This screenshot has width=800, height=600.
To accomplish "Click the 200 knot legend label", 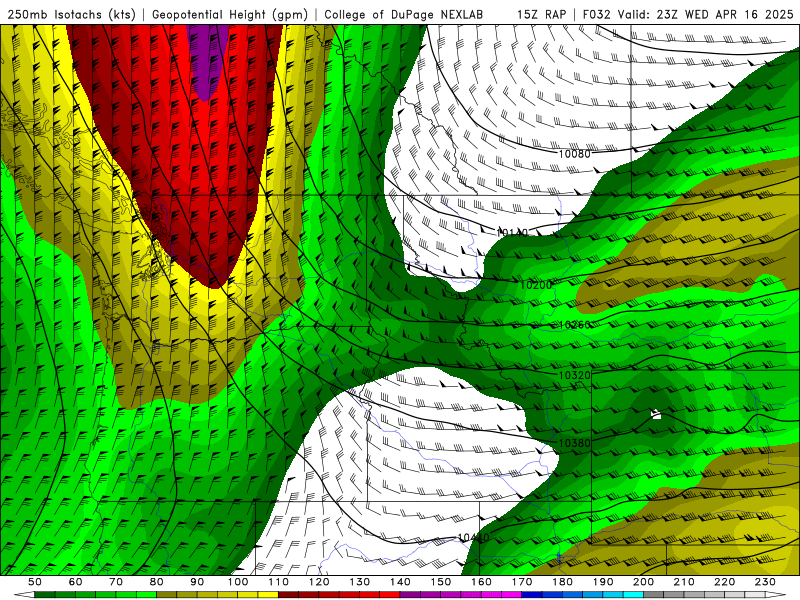I will [643, 582].
